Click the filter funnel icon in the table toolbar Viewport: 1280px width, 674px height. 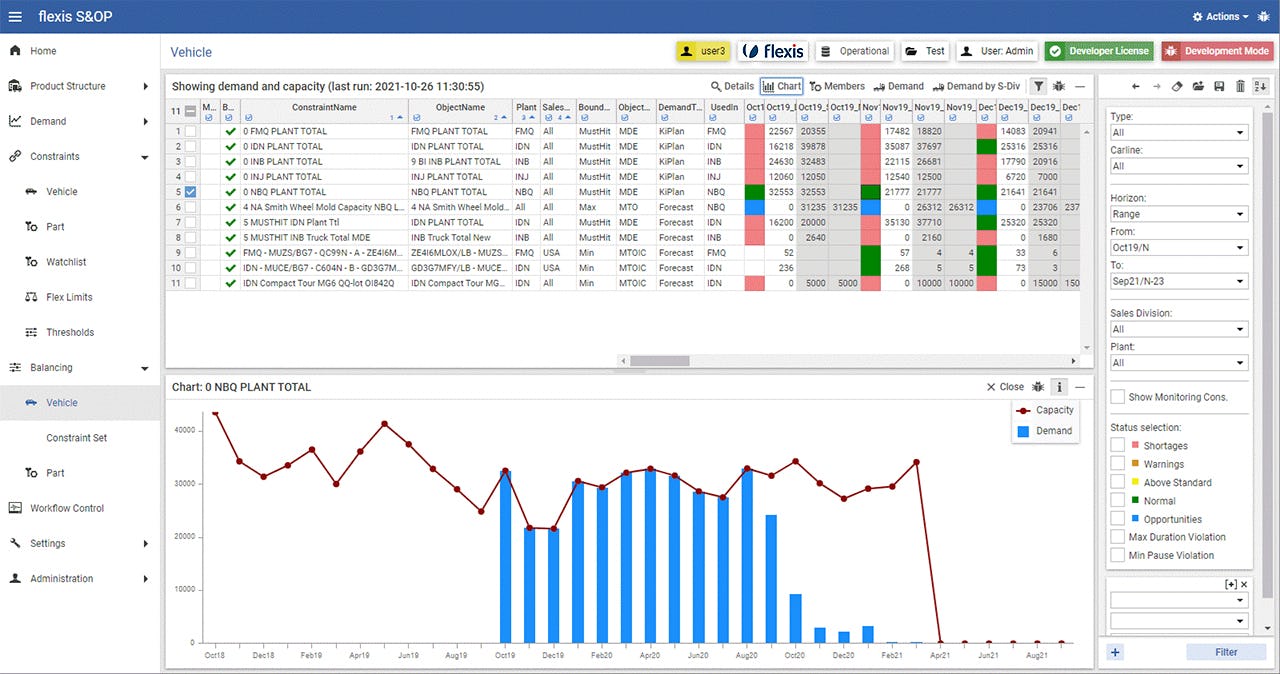[x=1039, y=87]
